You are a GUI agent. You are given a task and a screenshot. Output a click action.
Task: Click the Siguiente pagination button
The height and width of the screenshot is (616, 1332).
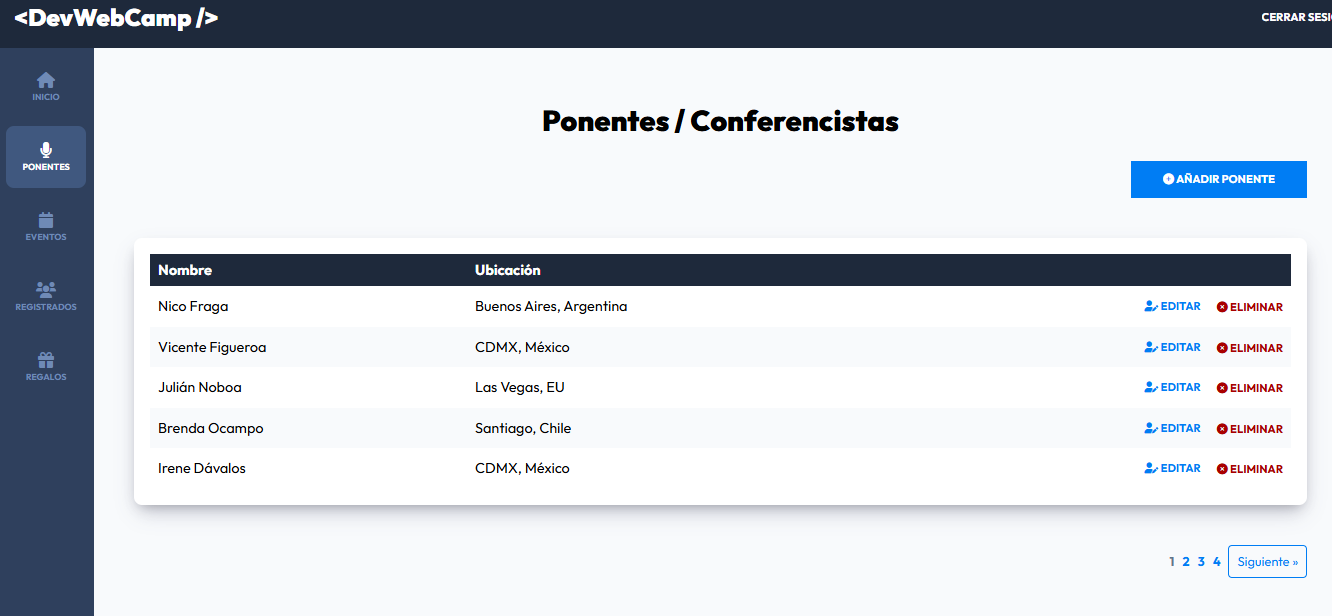pos(1267,561)
